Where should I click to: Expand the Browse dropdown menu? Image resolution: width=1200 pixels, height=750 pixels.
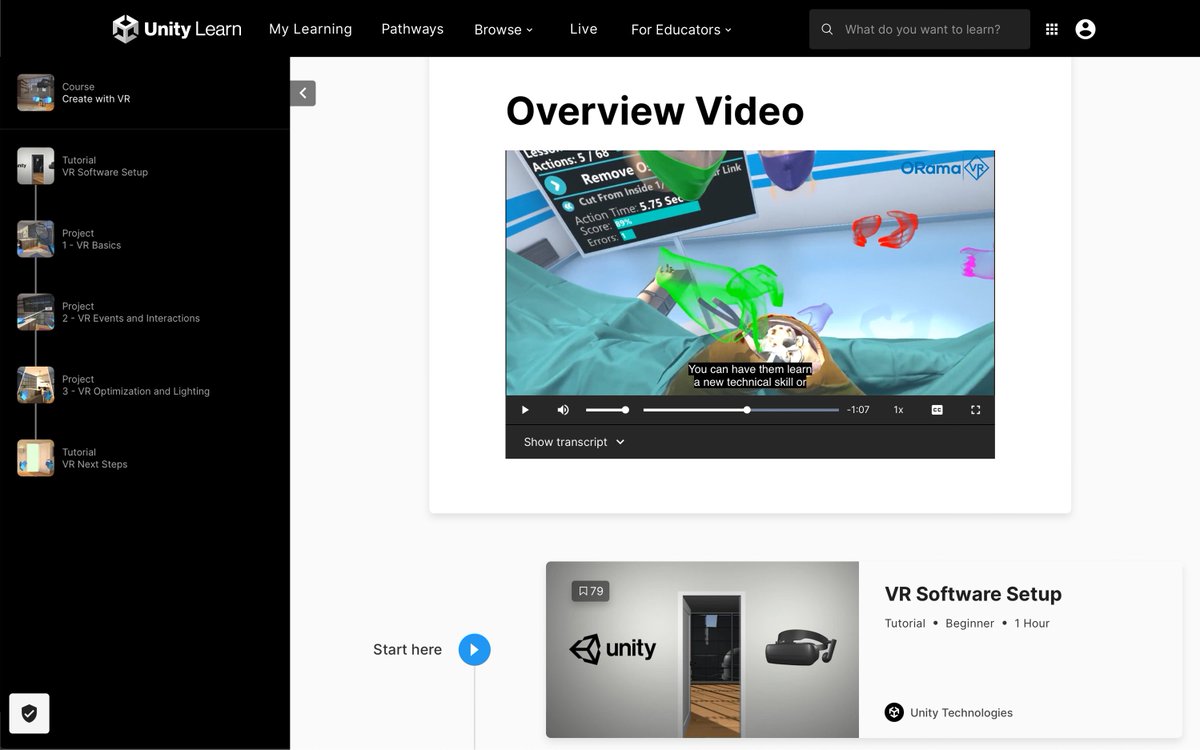click(504, 30)
